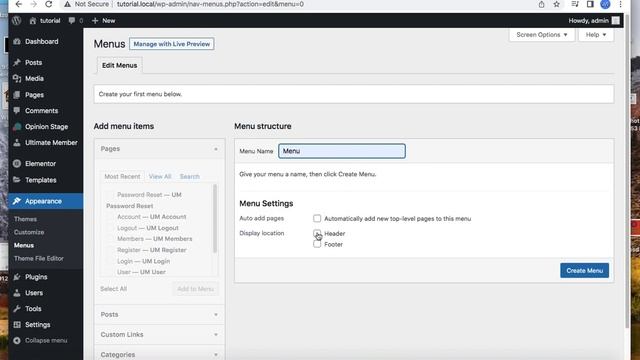Viewport: 640px width, 360px height.
Task: Open Settings in the sidebar
Action: [x=38, y=324]
